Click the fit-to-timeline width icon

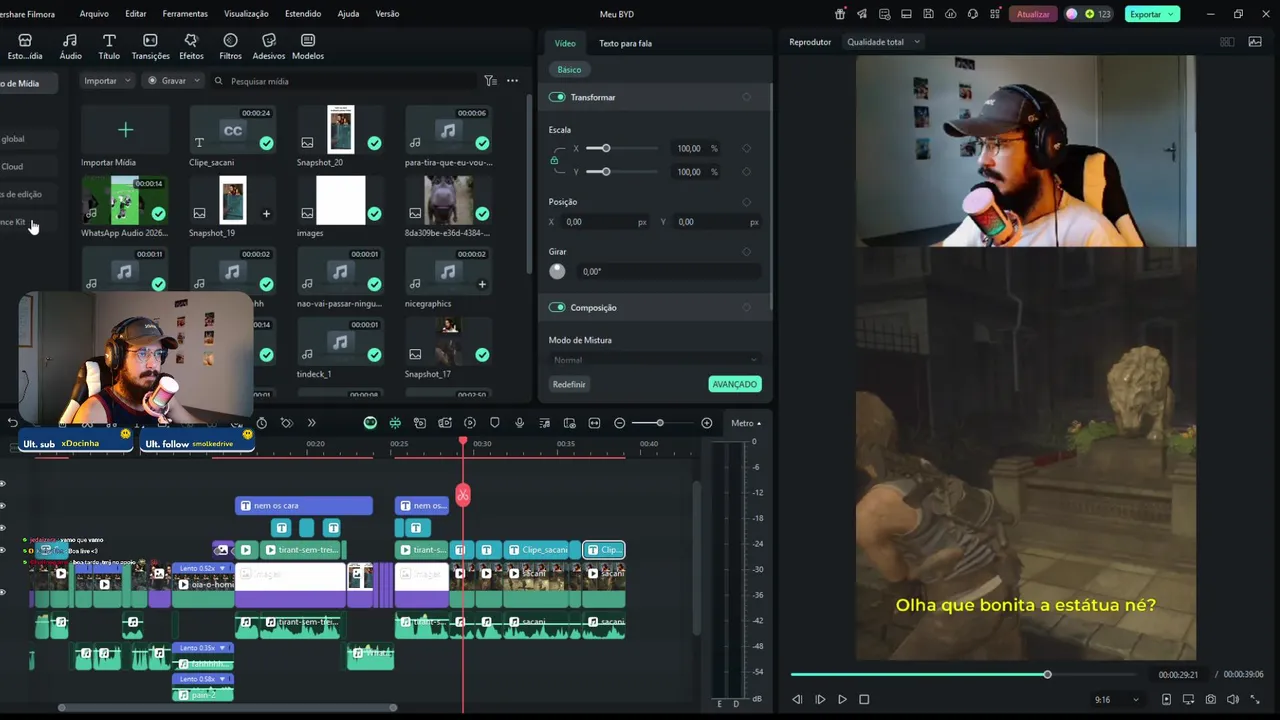click(x=594, y=423)
